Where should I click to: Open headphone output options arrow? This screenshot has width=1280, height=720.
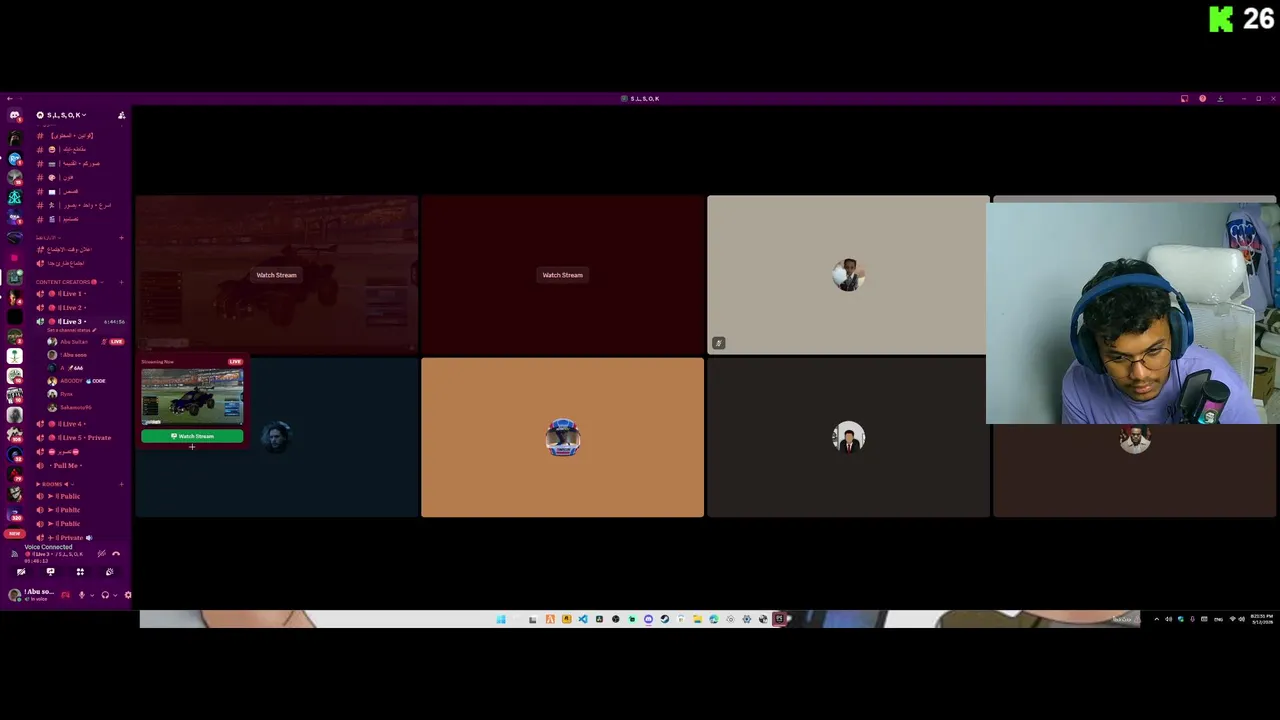click(115, 595)
